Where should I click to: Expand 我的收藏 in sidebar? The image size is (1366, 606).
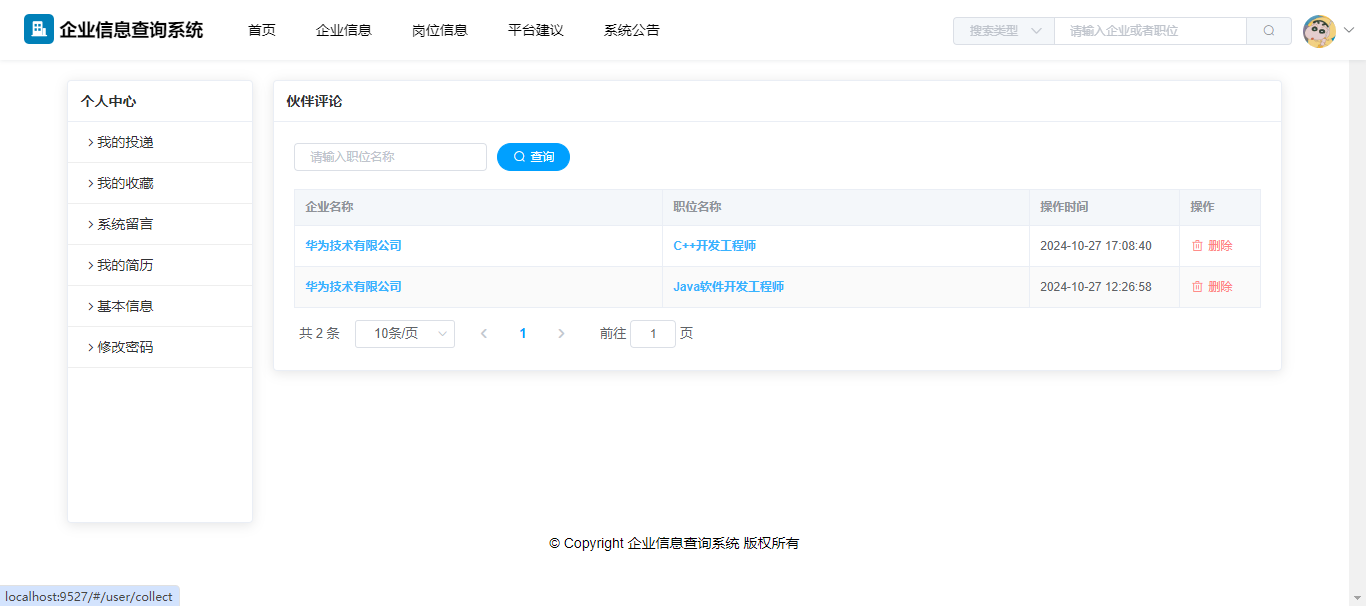(125, 184)
